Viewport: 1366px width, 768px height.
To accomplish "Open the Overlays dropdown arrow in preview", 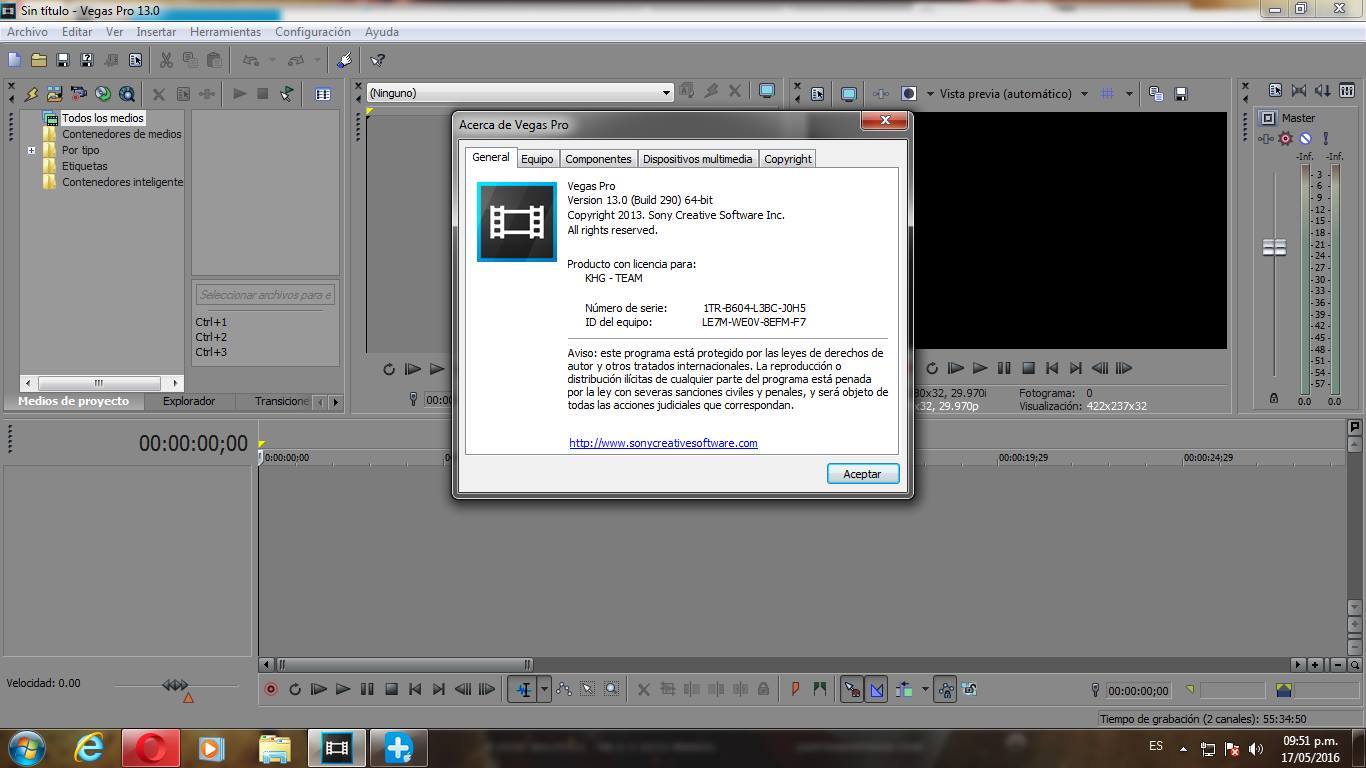I will 1129,94.
